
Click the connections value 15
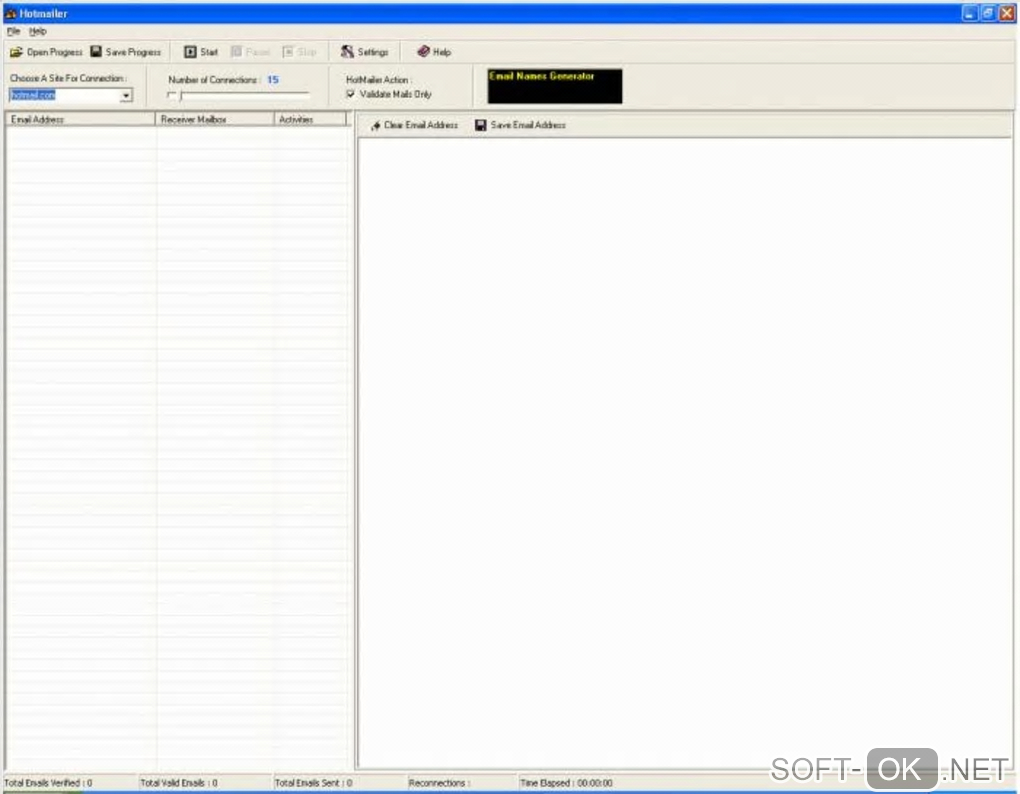273,79
